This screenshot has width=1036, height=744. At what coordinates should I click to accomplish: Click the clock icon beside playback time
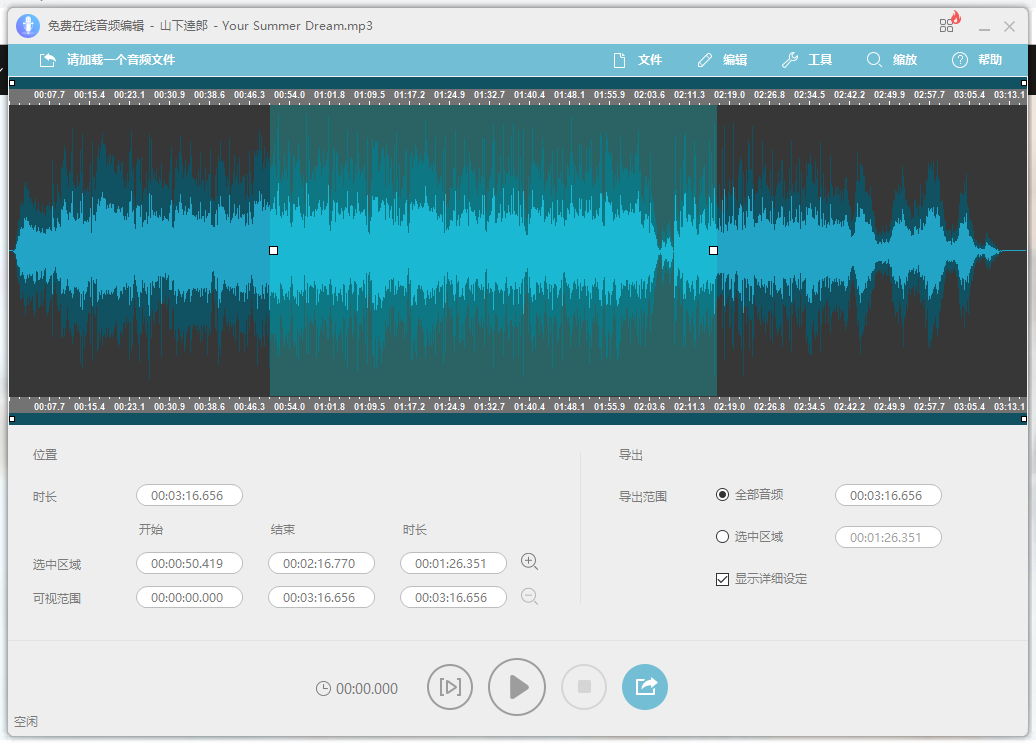pos(323,688)
